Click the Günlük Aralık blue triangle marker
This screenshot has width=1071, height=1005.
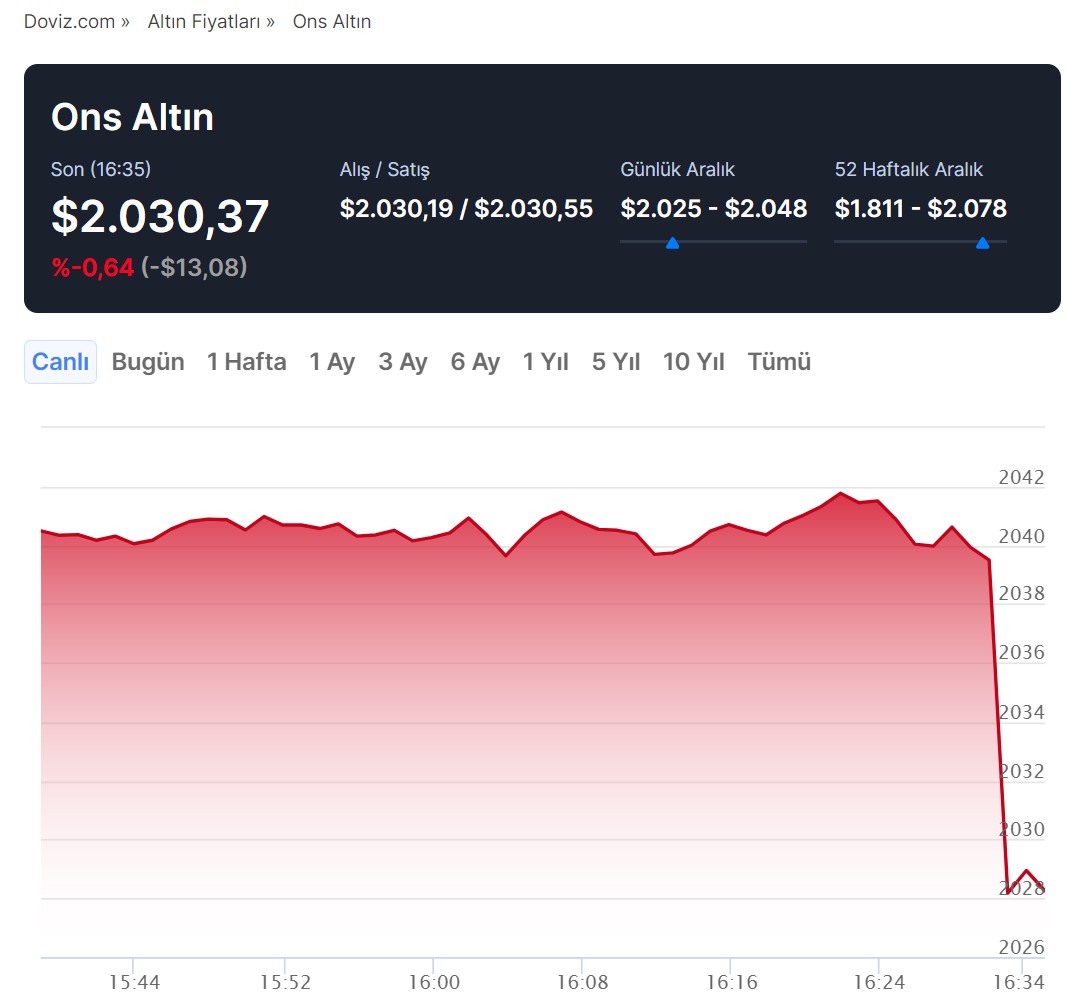tap(672, 243)
